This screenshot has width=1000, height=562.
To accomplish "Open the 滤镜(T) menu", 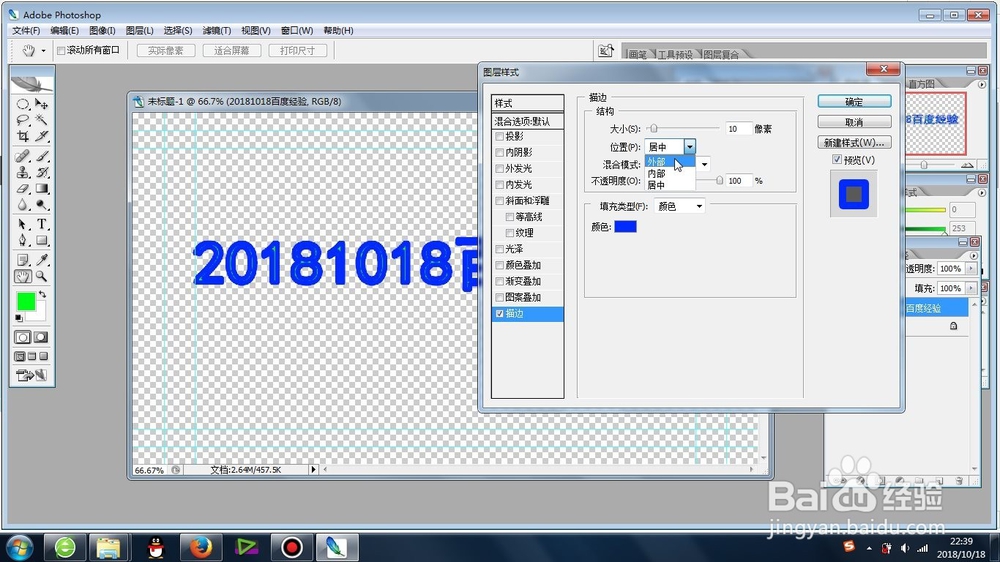I will click(217, 31).
